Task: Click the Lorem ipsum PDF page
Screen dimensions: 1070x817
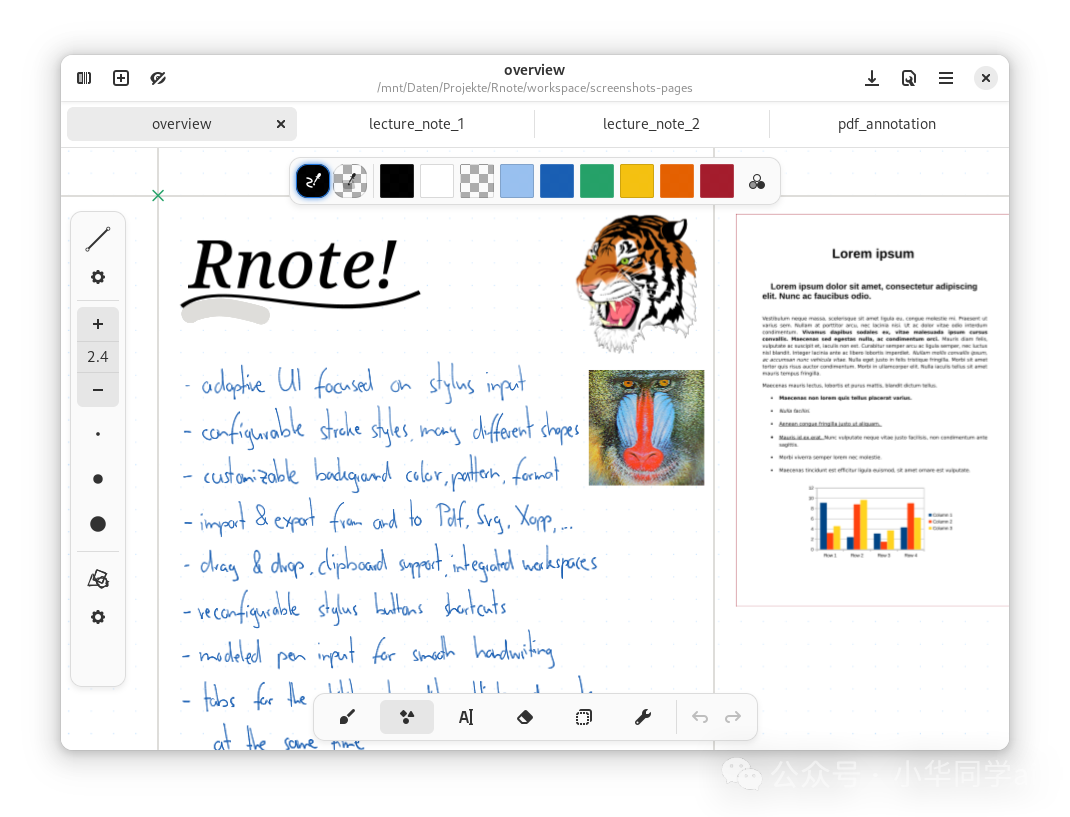Action: (x=872, y=410)
